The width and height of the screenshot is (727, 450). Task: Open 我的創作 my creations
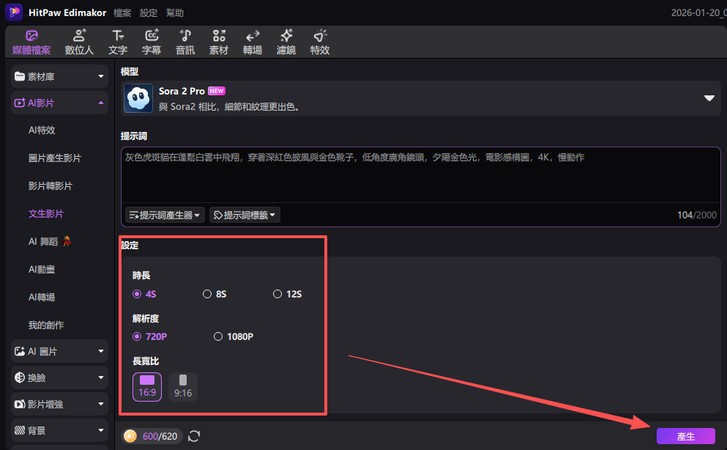click(46, 325)
